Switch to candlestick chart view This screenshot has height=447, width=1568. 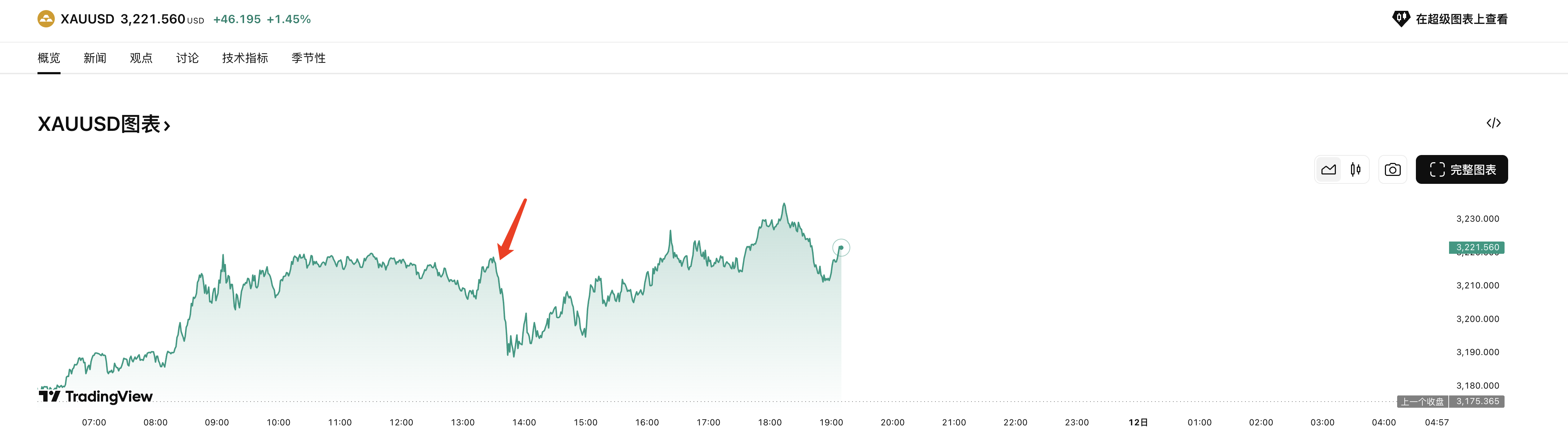coord(1356,170)
